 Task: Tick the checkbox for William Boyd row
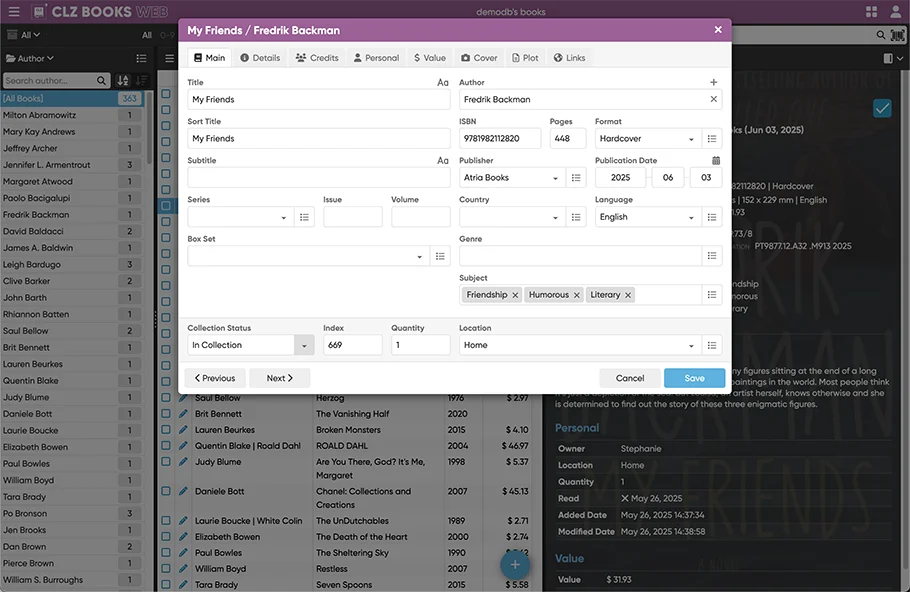[166, 569]
